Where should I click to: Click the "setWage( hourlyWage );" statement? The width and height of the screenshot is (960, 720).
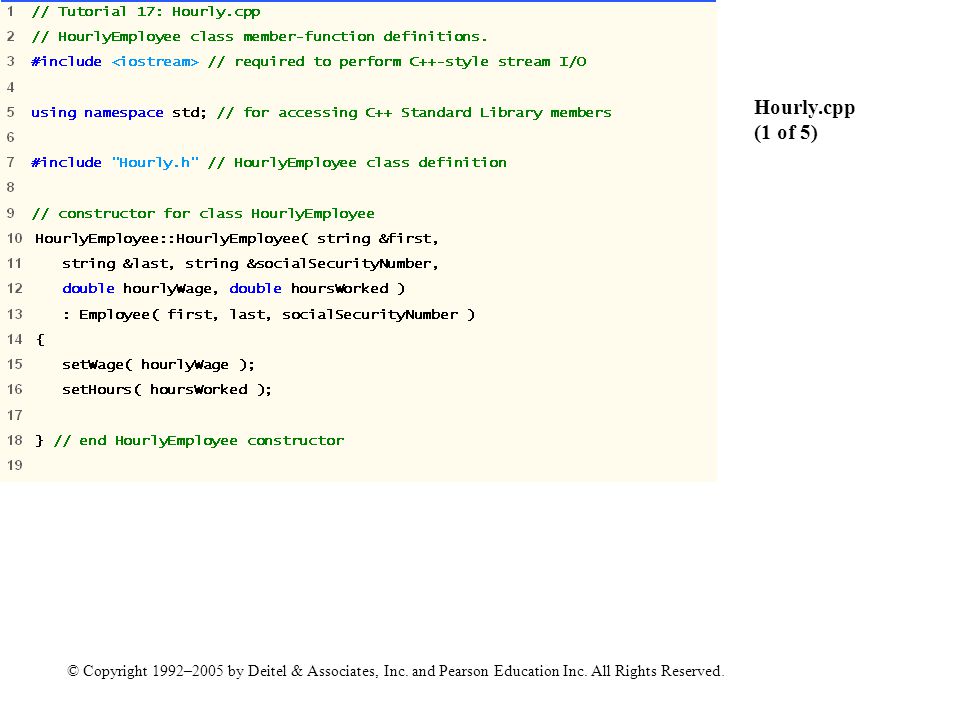coord(158,365)
